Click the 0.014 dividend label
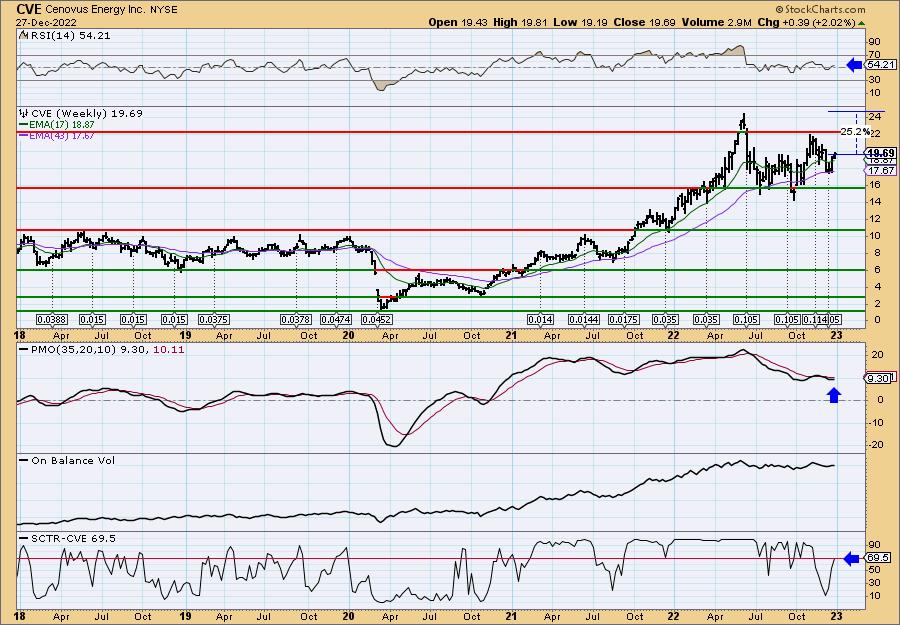900x625 pixels. pyautogui.click(x=541, y=319)
